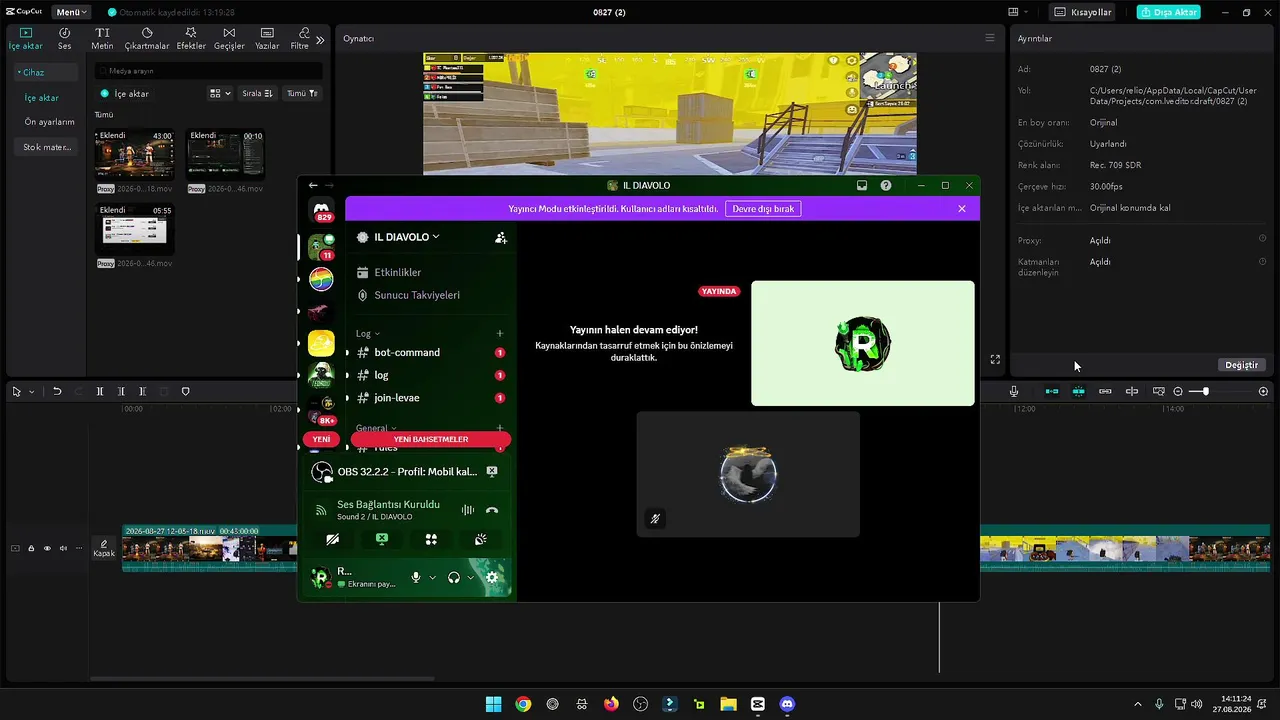The image size is (1280, 720).
Task: Click the shield marker icon in timeline toolbar
Action: 185,392
